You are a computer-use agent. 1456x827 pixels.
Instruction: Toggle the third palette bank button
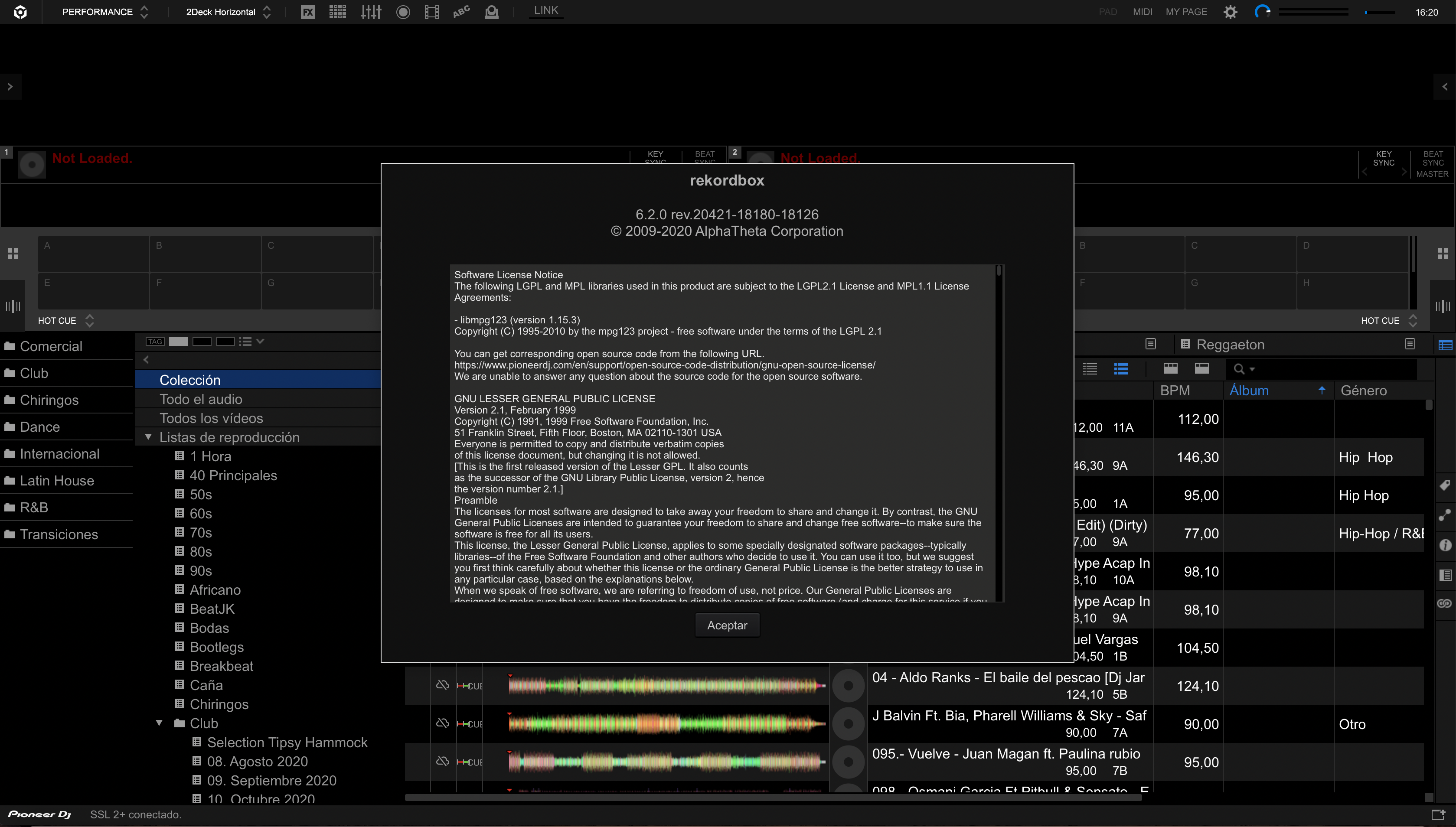(225, 342)
